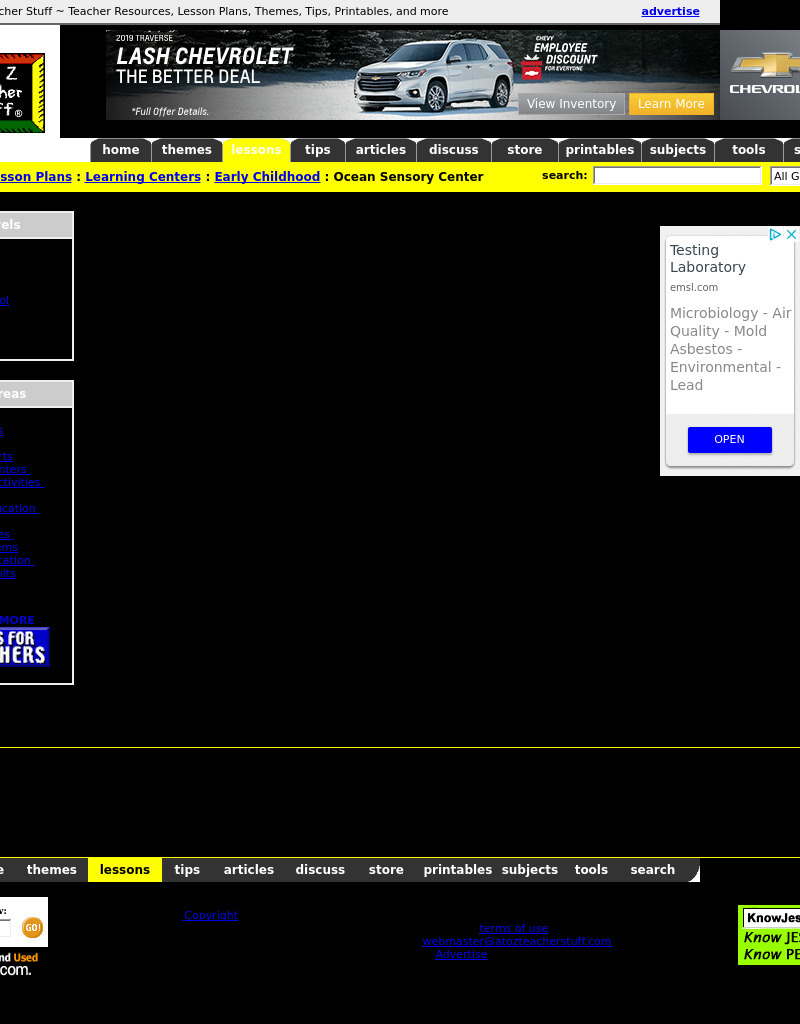The image size is (800, 1024).
Task: Select lessons in bottom navigation bar
Action: point(125,870)
